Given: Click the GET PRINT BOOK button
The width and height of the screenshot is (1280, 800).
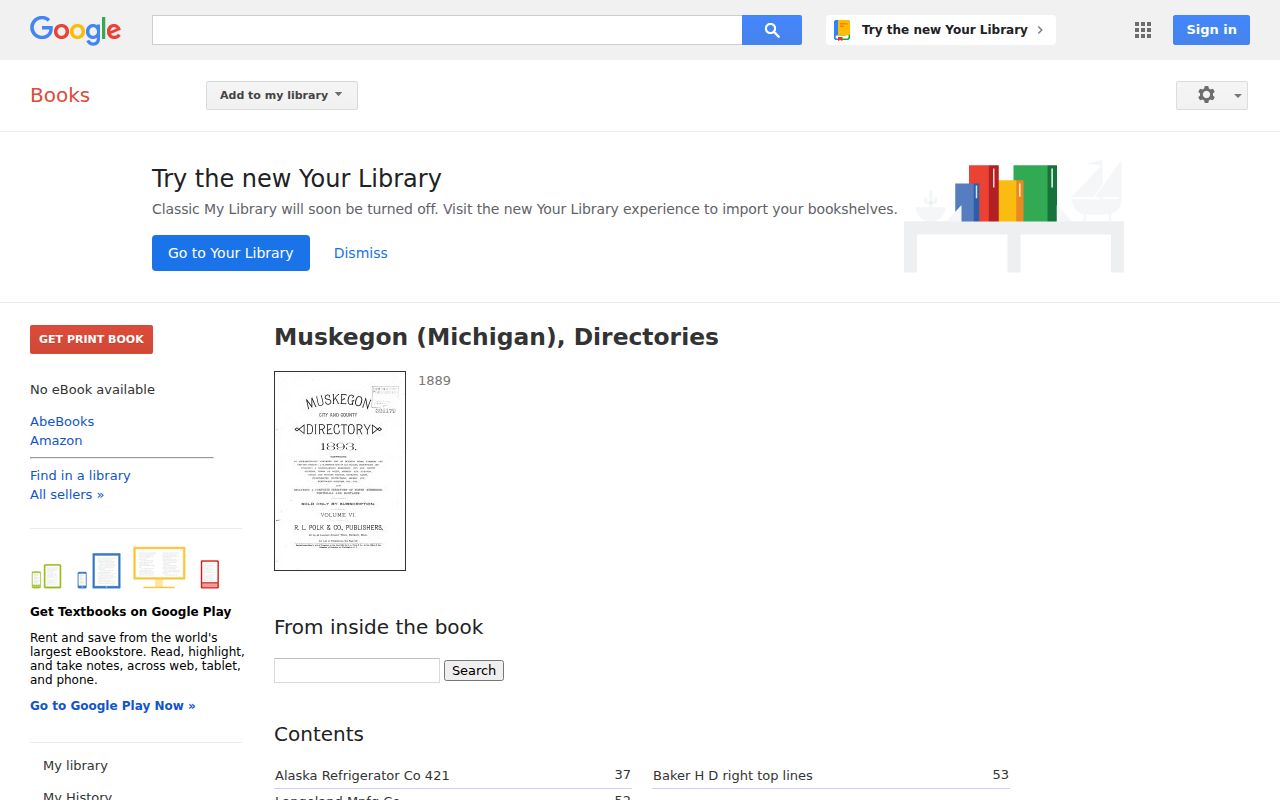Looking at the screenshot, I should coord(91,339).
